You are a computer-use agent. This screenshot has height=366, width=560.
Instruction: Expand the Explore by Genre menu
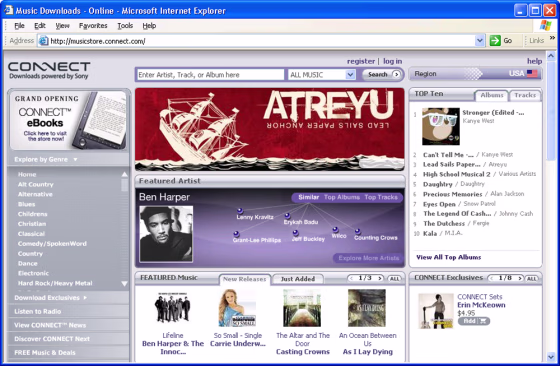point(46,159)
